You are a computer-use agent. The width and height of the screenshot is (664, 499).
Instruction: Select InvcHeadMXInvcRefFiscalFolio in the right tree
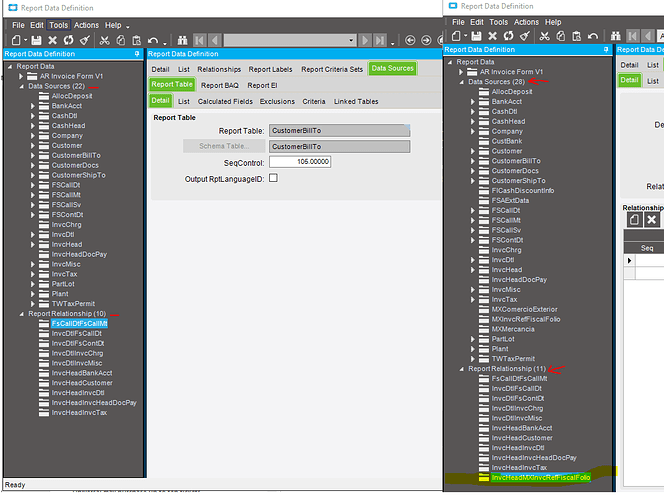541,478
